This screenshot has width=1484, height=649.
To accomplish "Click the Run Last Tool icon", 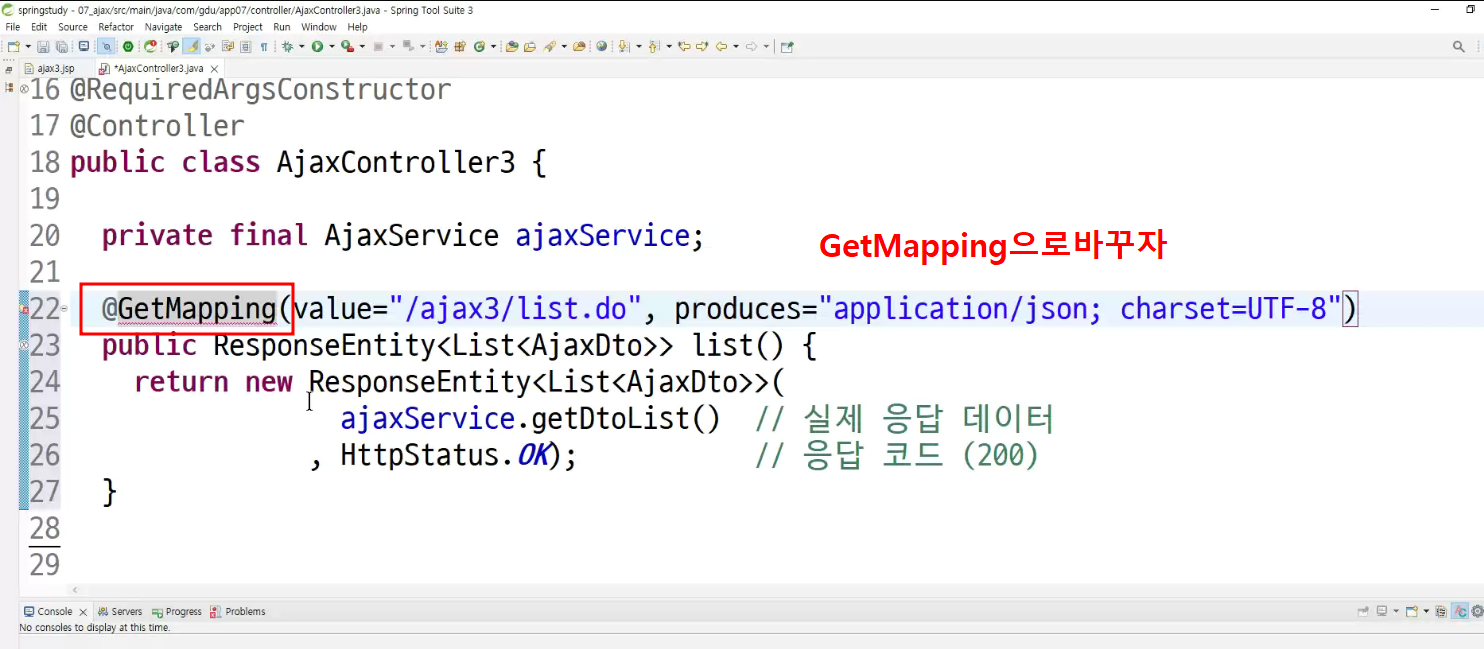I will [347, 46].
